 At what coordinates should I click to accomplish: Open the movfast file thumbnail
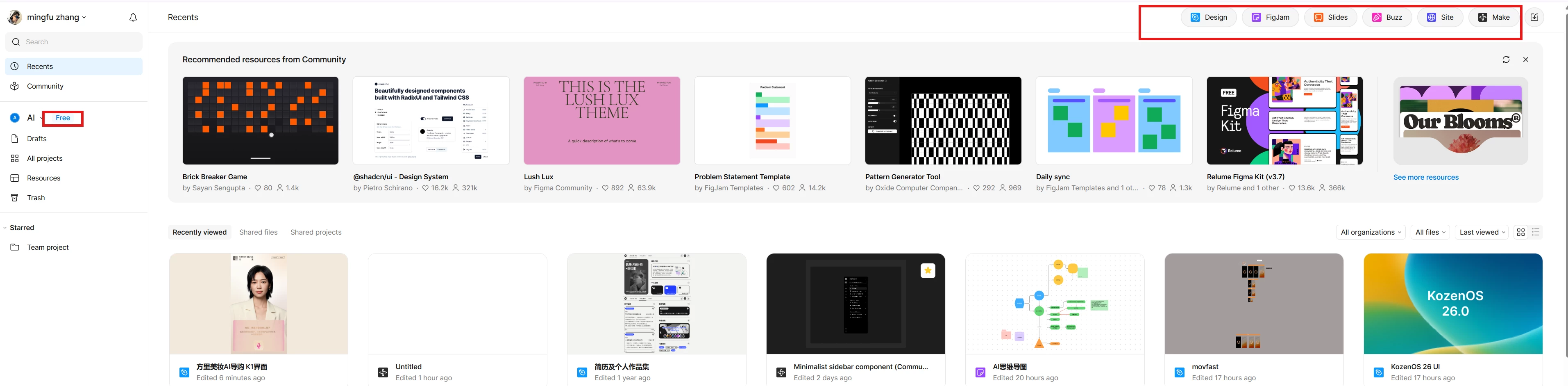click(x=1254, y=304)
